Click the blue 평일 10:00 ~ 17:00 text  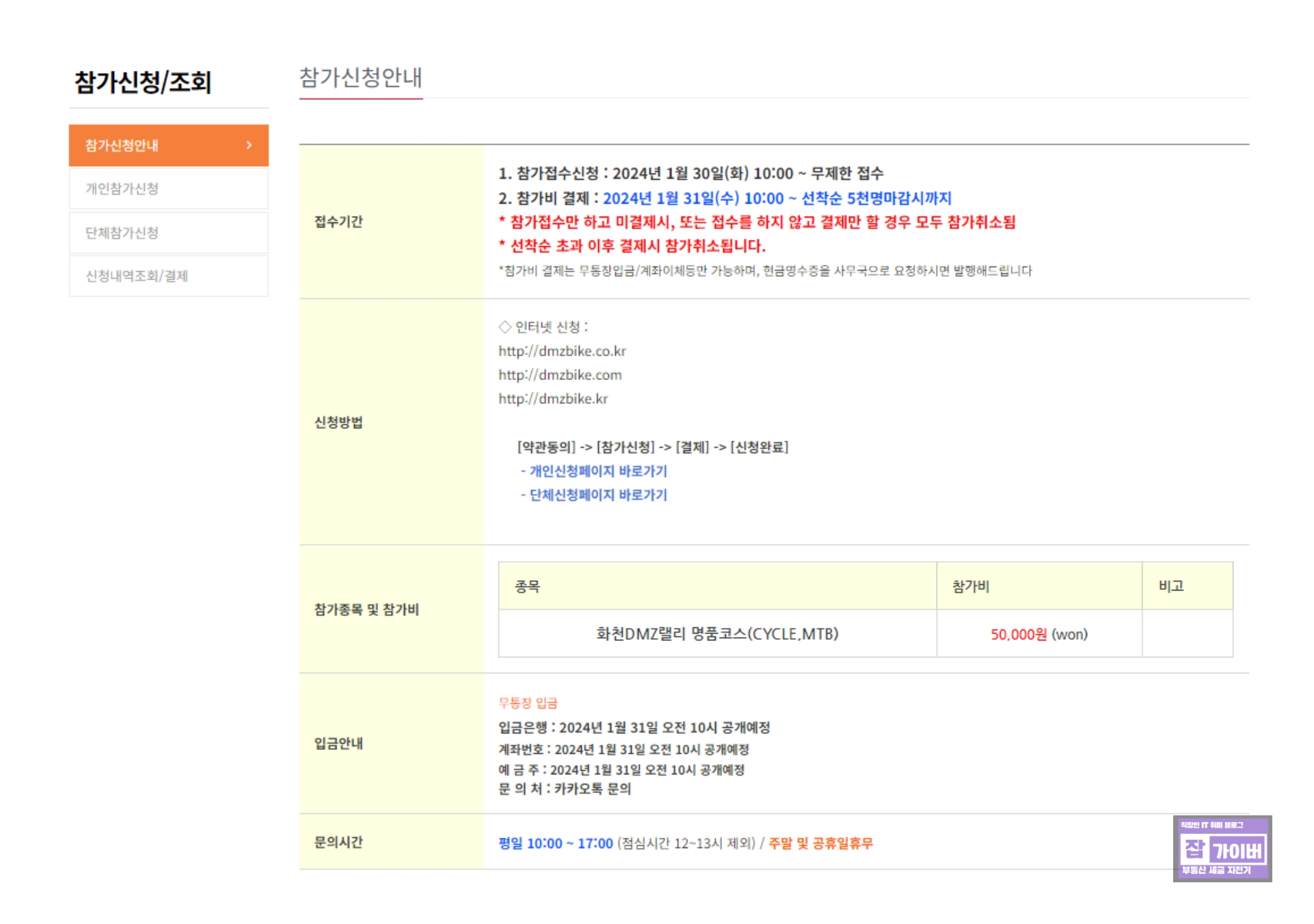point(555,843)
